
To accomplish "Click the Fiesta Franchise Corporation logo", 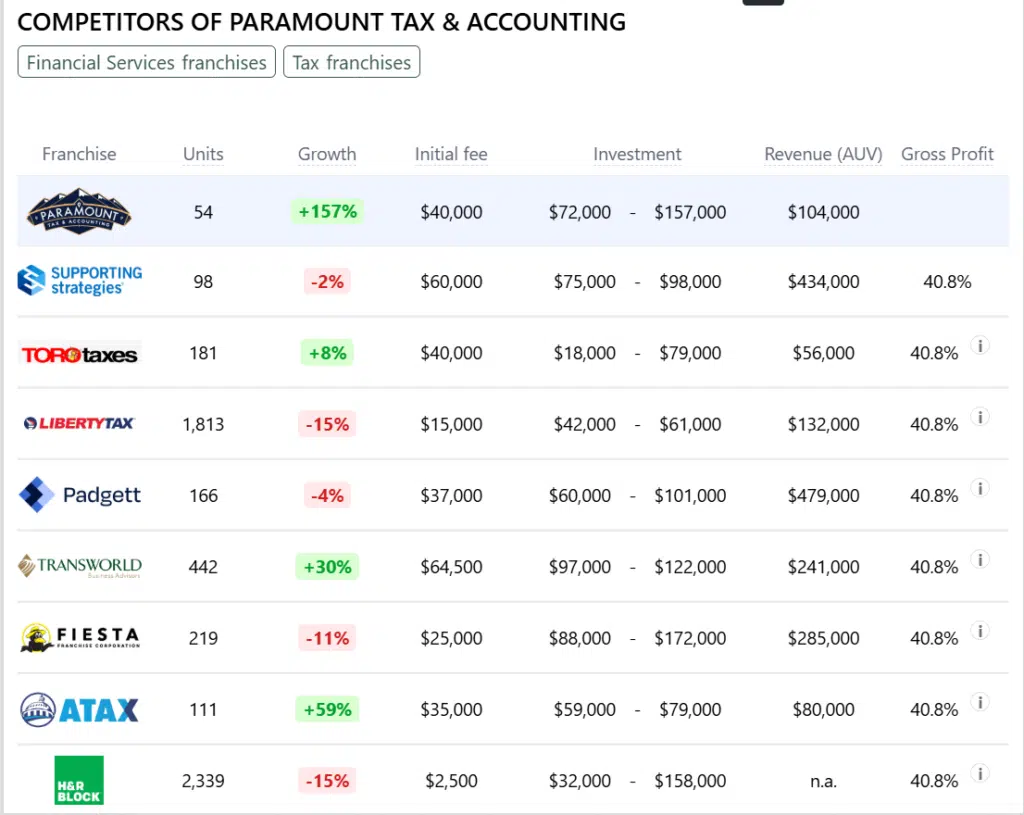I will click(80, 638).
